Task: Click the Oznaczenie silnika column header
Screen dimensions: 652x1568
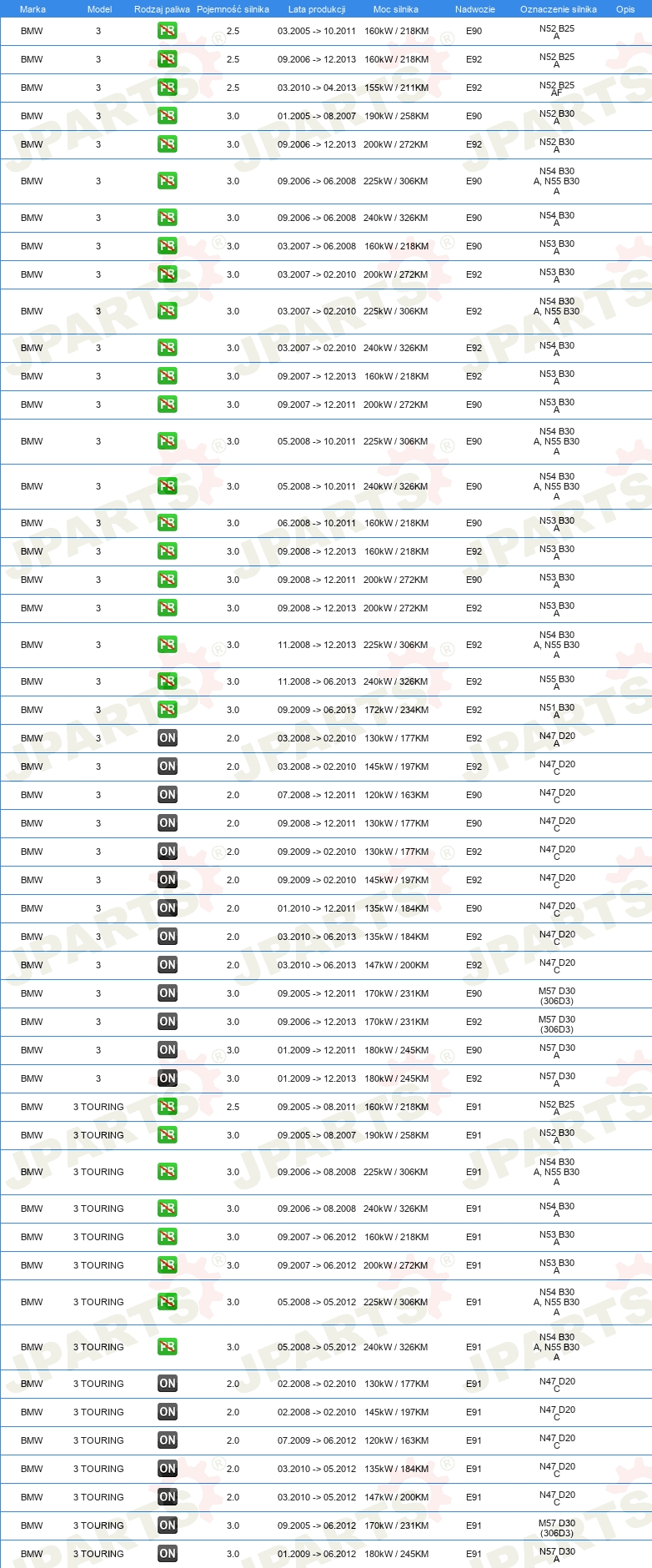Action: (x=559, y=9)
